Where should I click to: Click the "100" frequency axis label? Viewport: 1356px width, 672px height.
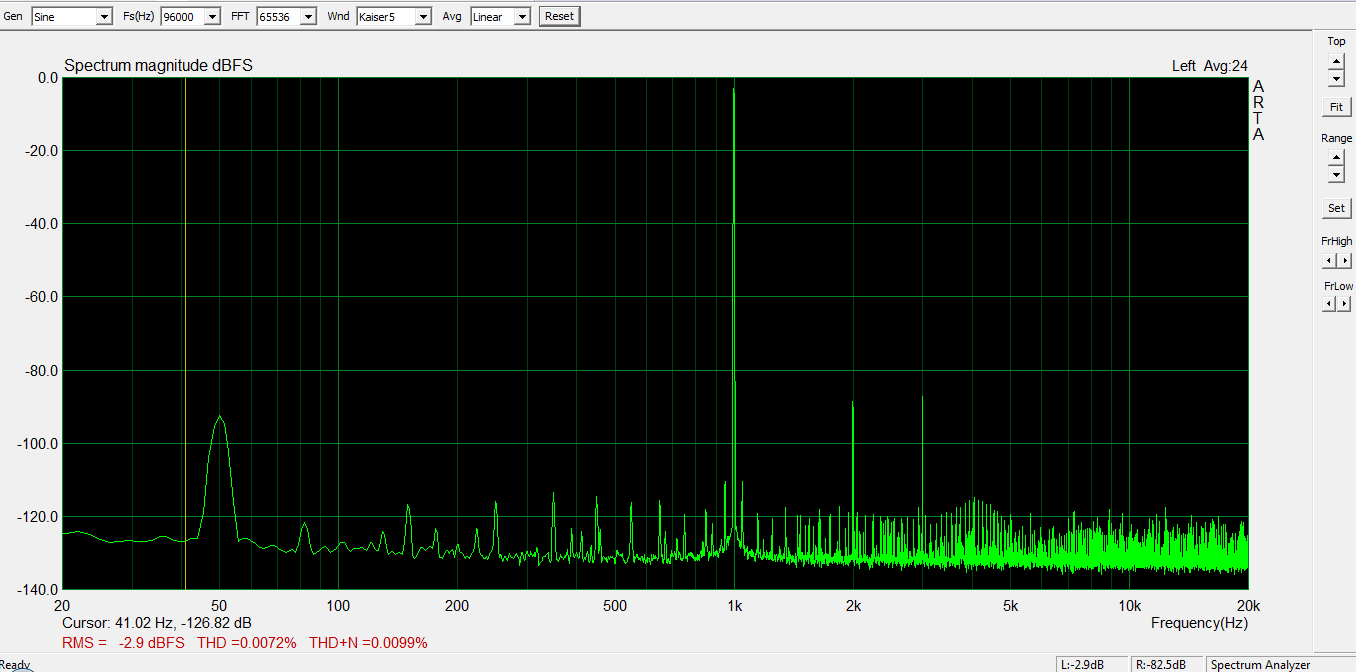click(x=338, y=606)
